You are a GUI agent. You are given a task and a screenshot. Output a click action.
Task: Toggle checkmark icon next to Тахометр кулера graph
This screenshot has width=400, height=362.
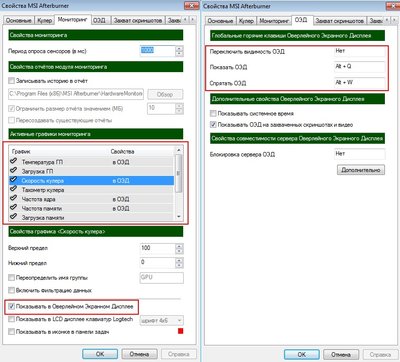tap(13, 189)
